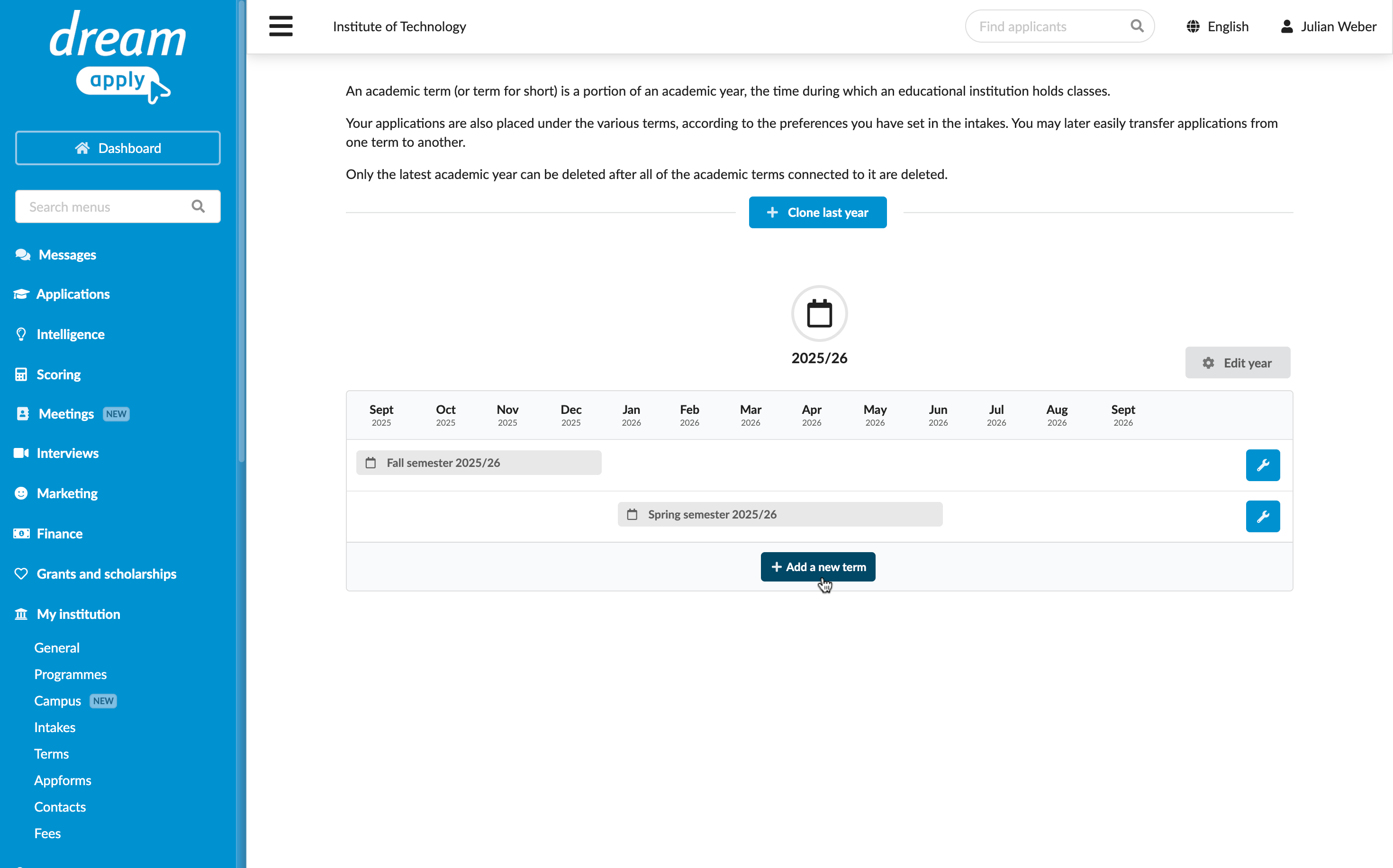1393x868 pixels.
Task: Toggle the hamburger sidebar menu
Action: click(x=281, y=27)
